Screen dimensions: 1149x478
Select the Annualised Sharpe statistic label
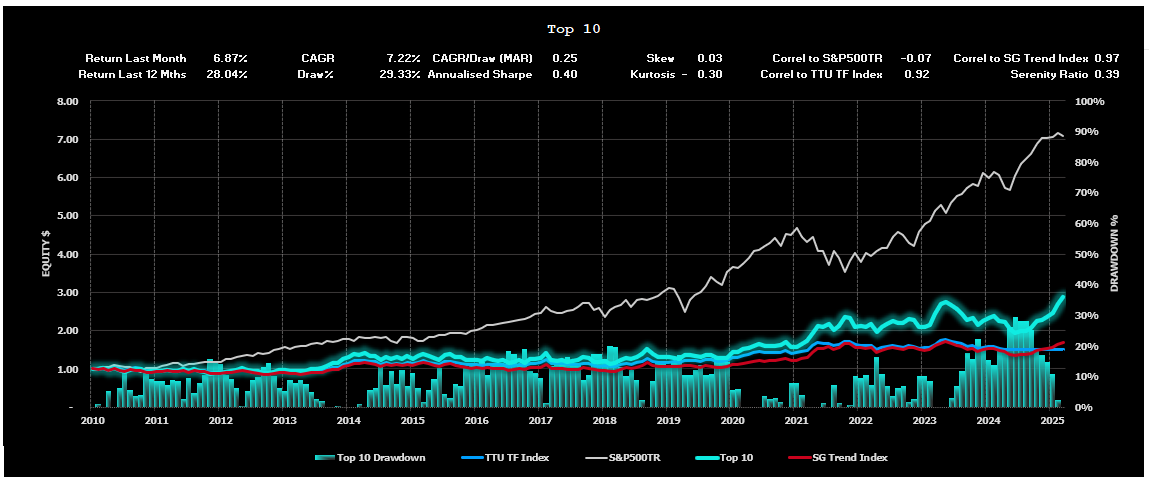click(478, 74)
